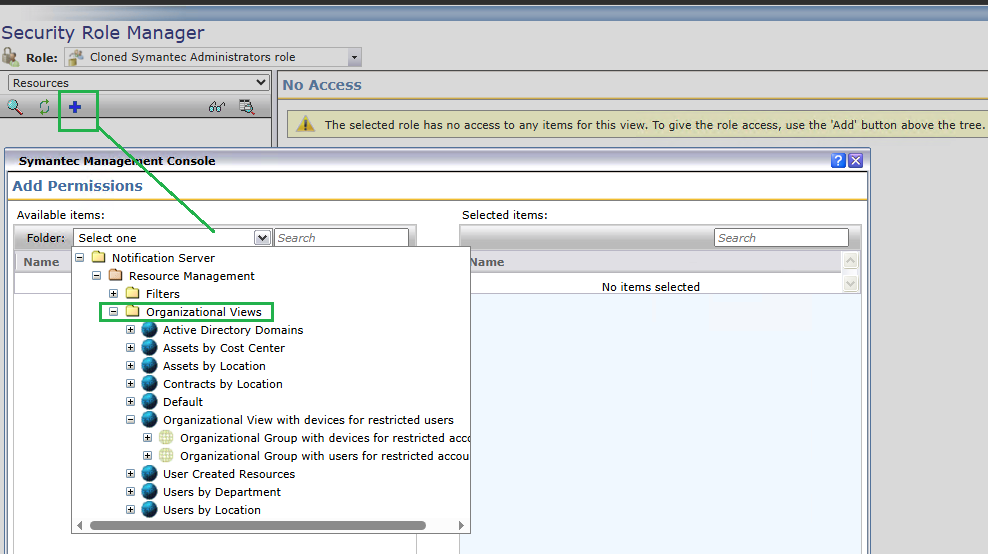Expand Contracts by Location node
Screen dimensions: 988x554
point(130,383)
